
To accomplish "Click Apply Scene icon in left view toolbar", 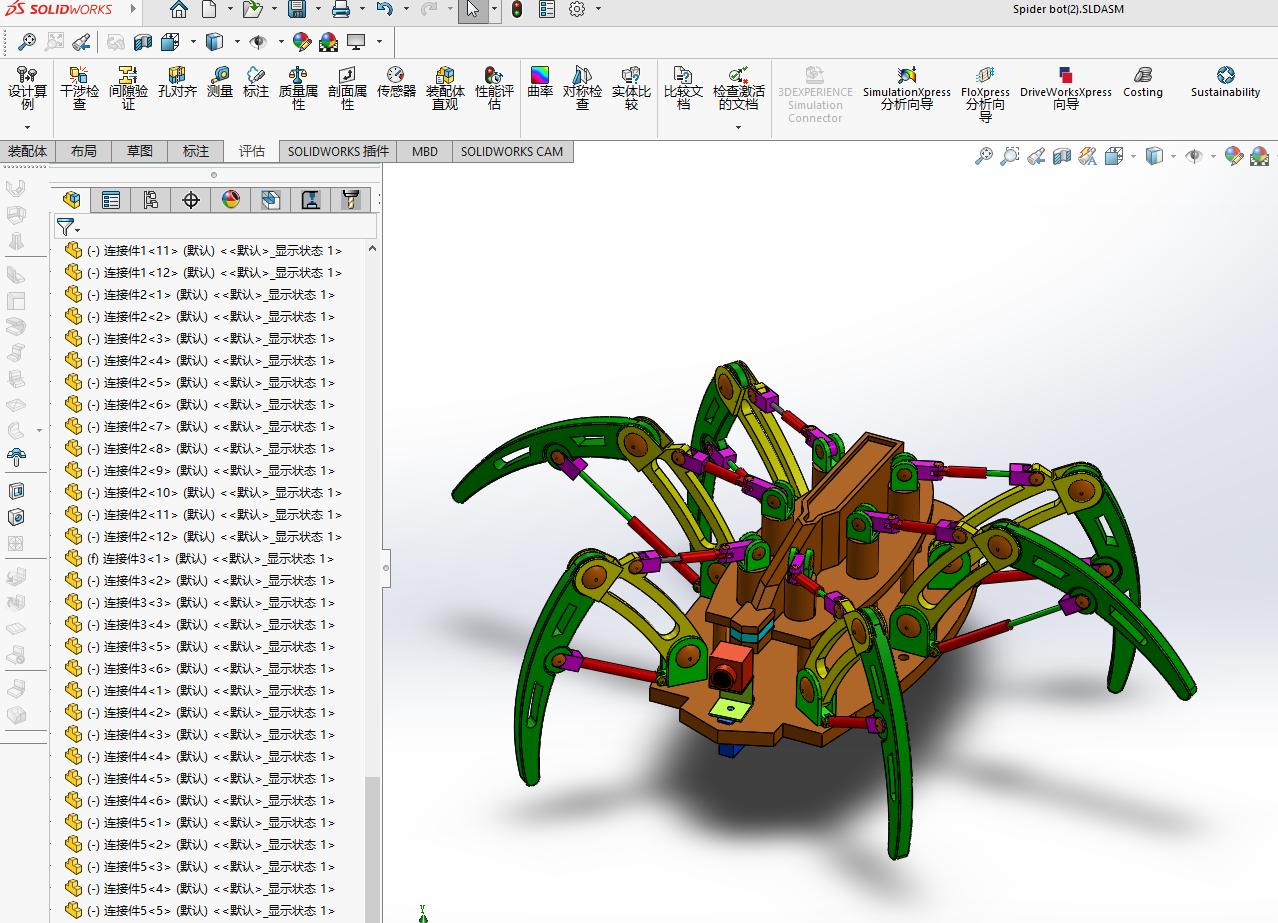I will pyautogui.click(x=328, y=42).
